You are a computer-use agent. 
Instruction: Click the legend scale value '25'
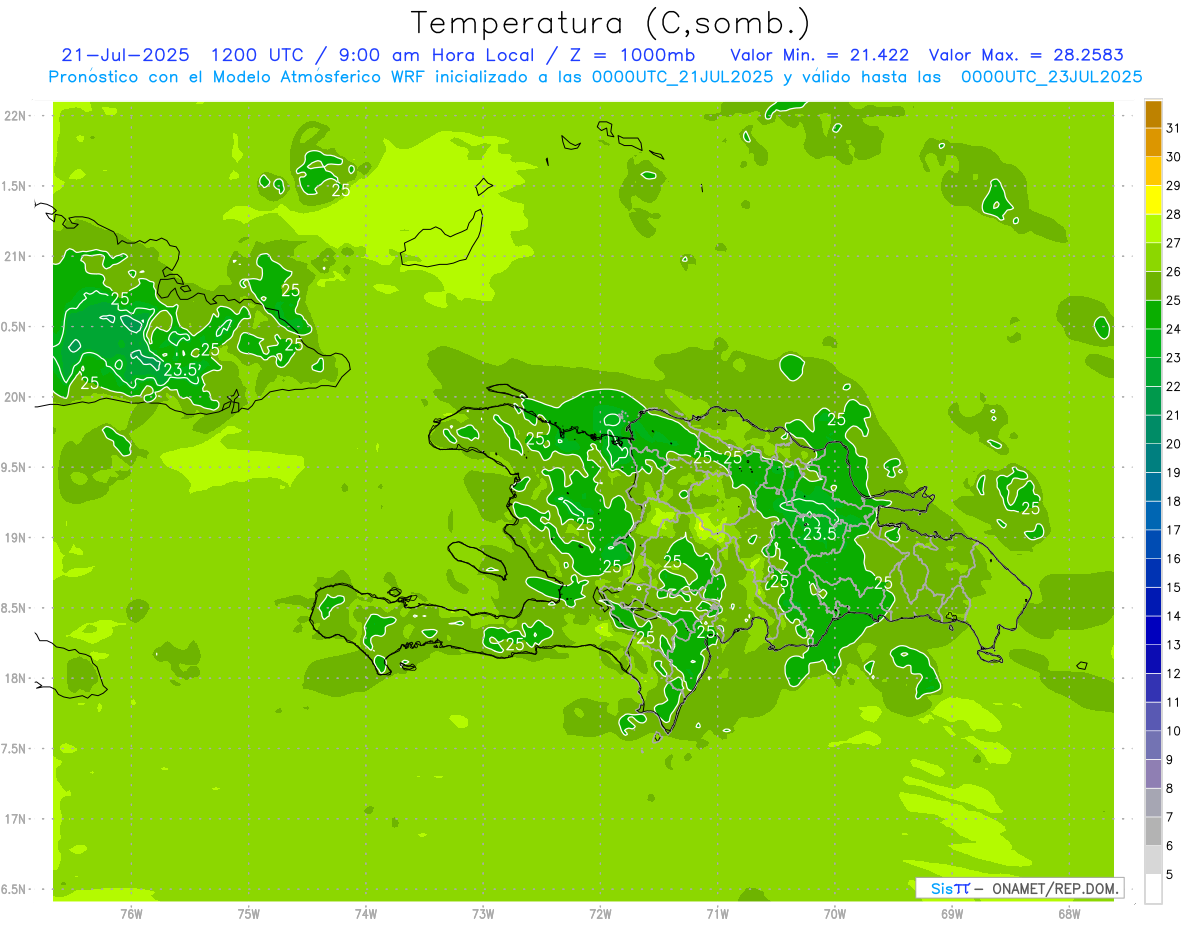click(x=1174, y=300)
